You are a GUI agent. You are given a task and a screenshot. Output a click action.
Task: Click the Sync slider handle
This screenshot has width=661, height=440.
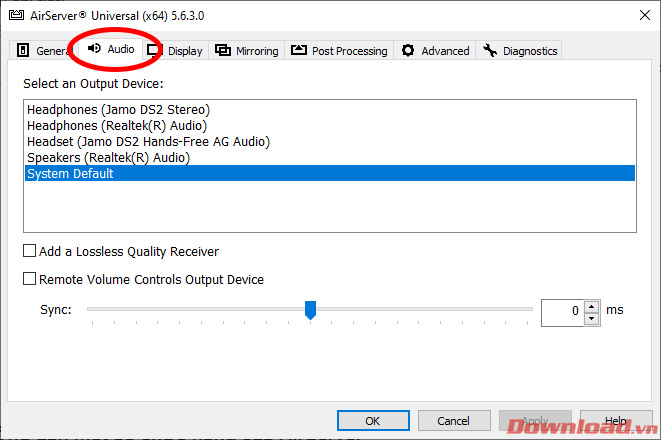pyautogui.click(x=310, y=311)
